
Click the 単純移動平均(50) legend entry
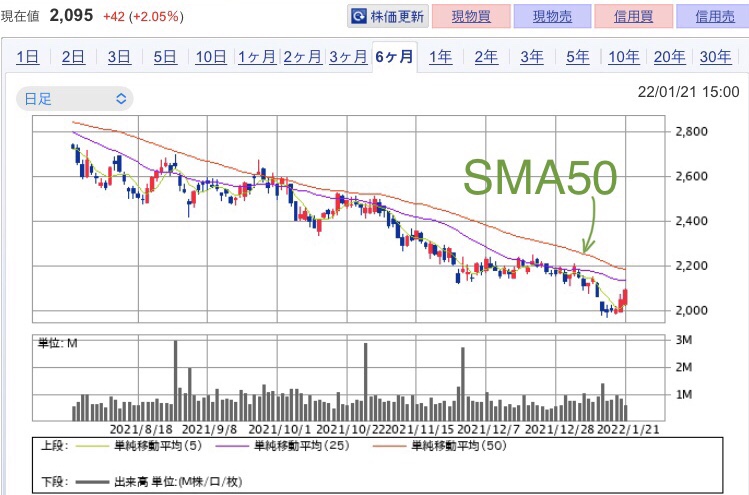459,446
